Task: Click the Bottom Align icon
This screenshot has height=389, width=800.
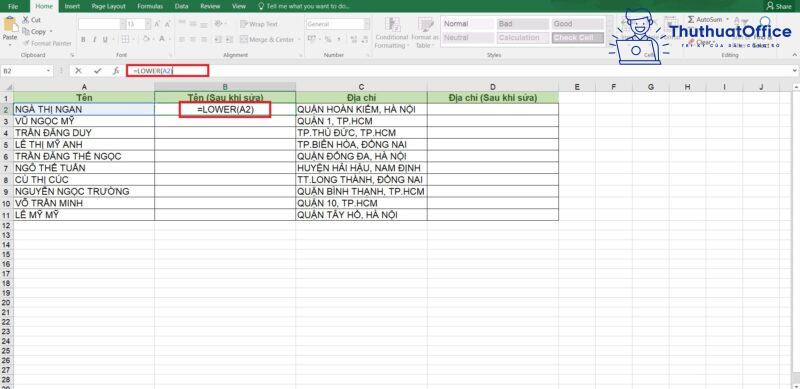Action: point(205,24)
